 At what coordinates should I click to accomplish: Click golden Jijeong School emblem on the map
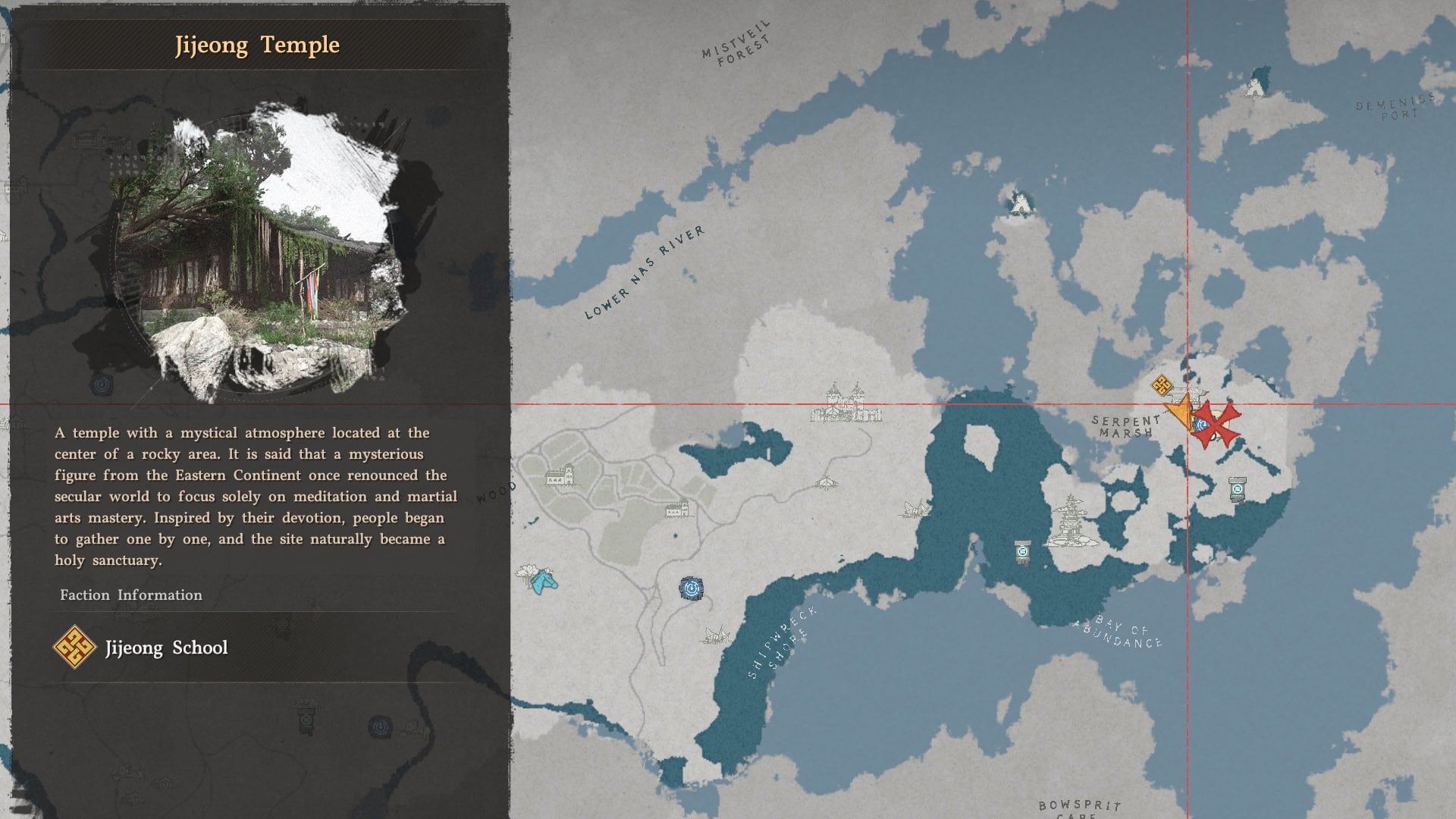tap(1161, 386)
